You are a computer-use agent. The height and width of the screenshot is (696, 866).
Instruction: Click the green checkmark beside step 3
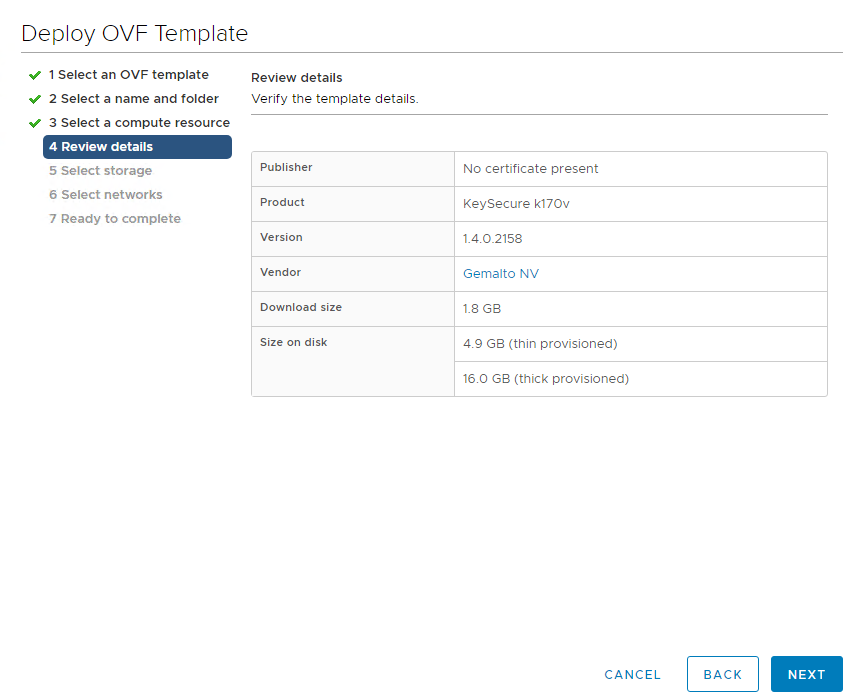[x=35, y=123]
